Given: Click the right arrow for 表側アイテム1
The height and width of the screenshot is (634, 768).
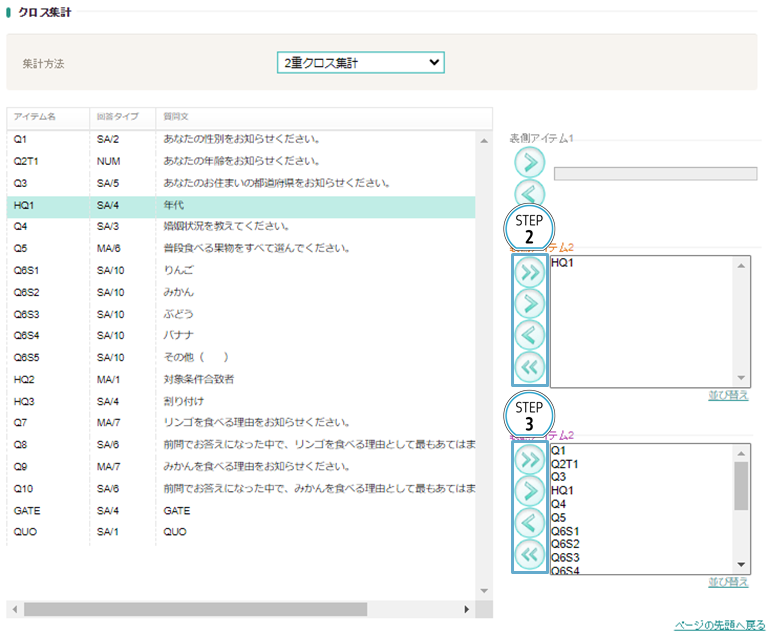Looking at the screenshot, I should [530, 162].
